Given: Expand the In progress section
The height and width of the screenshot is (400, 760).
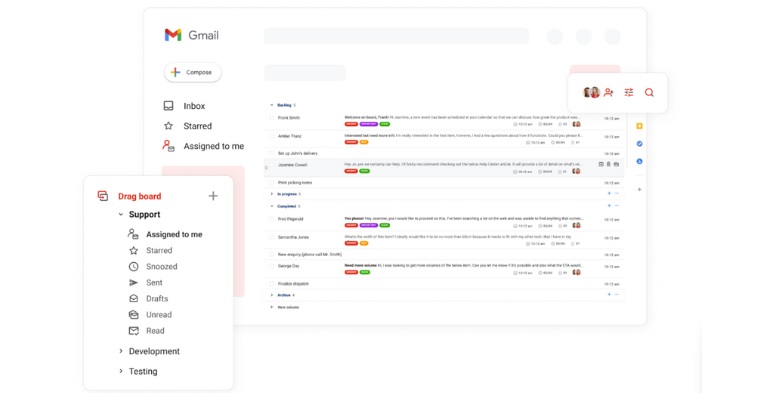Looking at the screenshot, I should [x=271, y=194].
